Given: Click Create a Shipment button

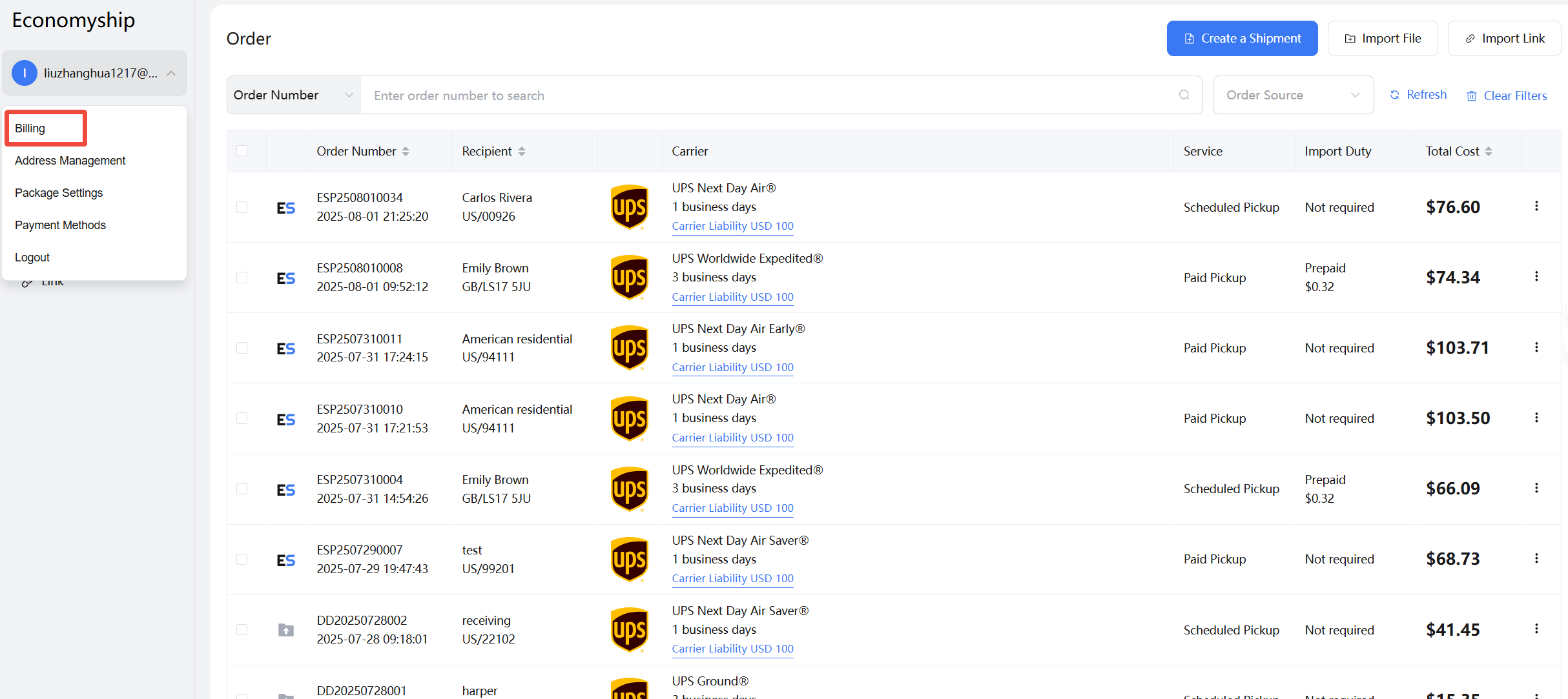Looking at the screenshot, I should pos(1242,39).
